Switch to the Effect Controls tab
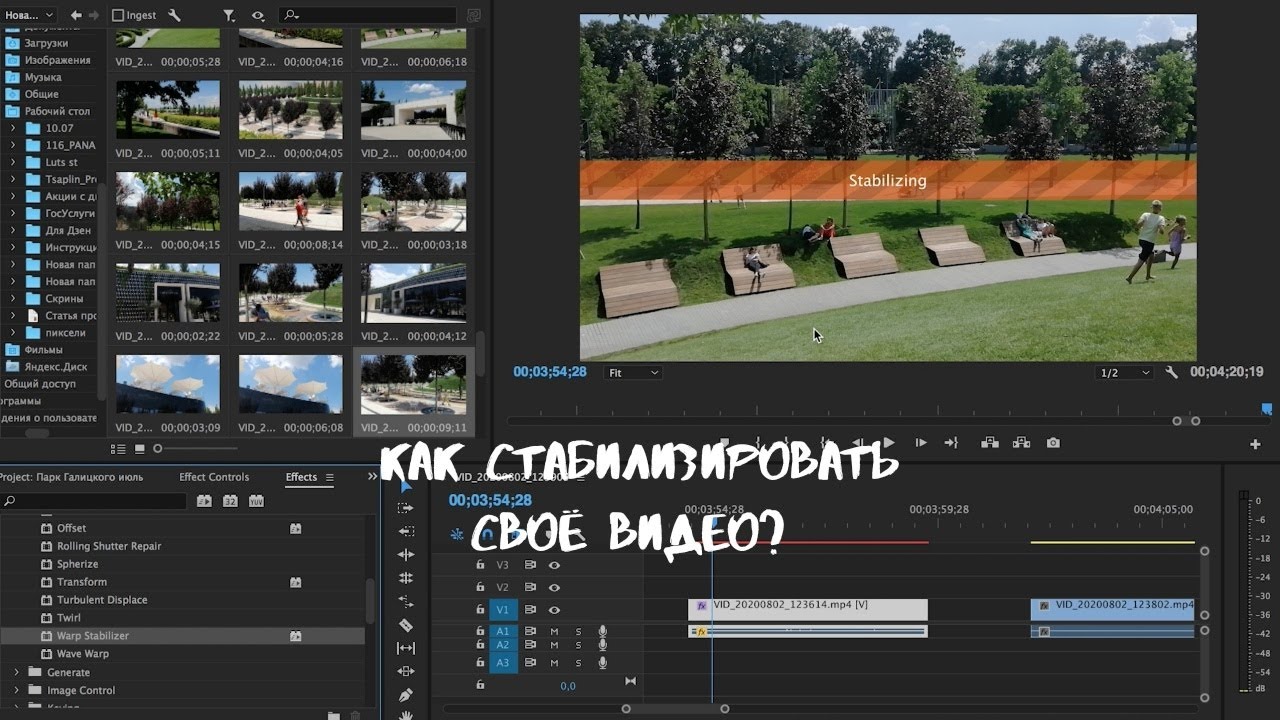This screenshot has height=720, width=1280. click(x=214, y=477)
